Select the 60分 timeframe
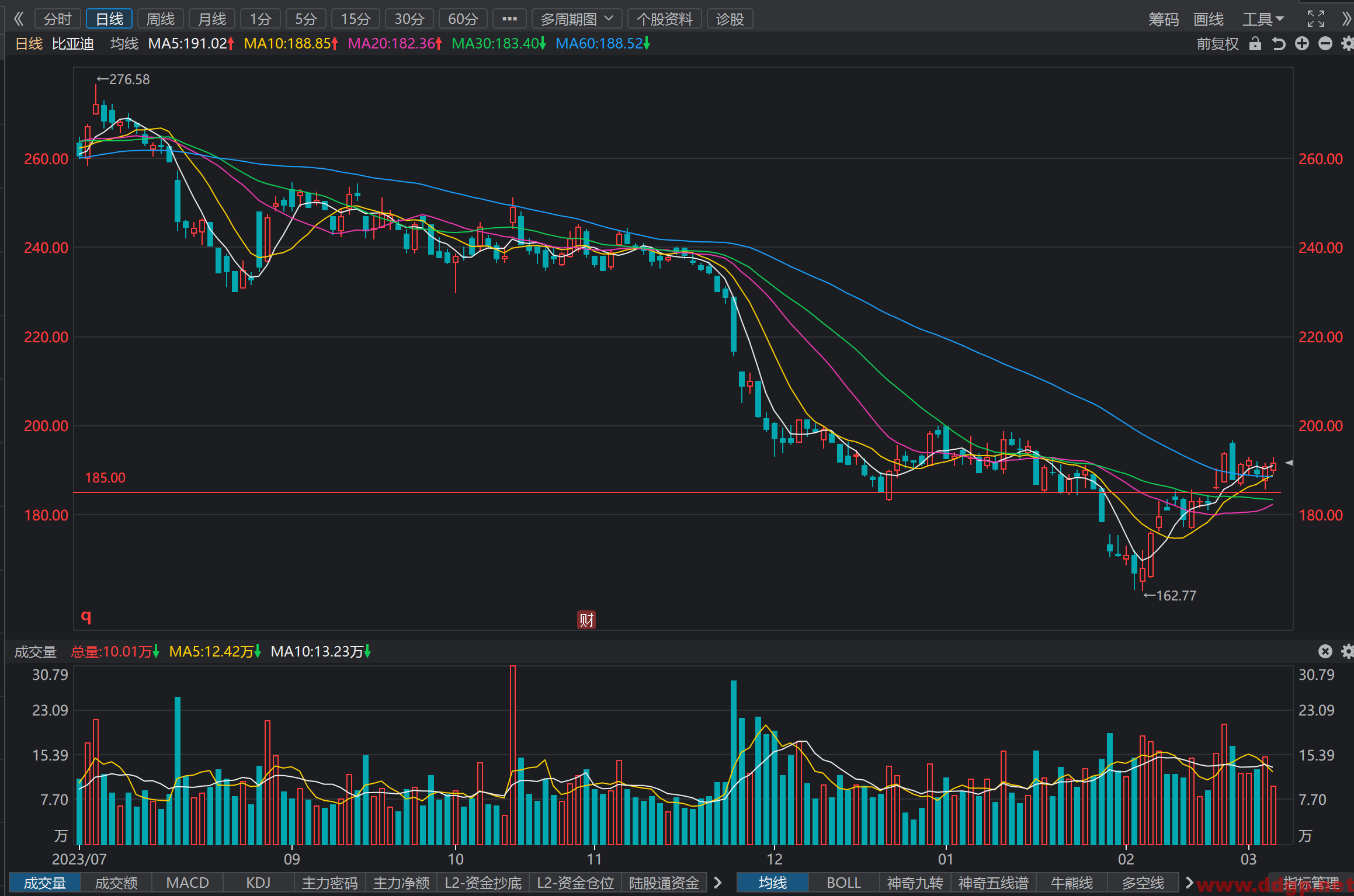Viewport: 1354px width, 896px height. (x=463, y=19)
